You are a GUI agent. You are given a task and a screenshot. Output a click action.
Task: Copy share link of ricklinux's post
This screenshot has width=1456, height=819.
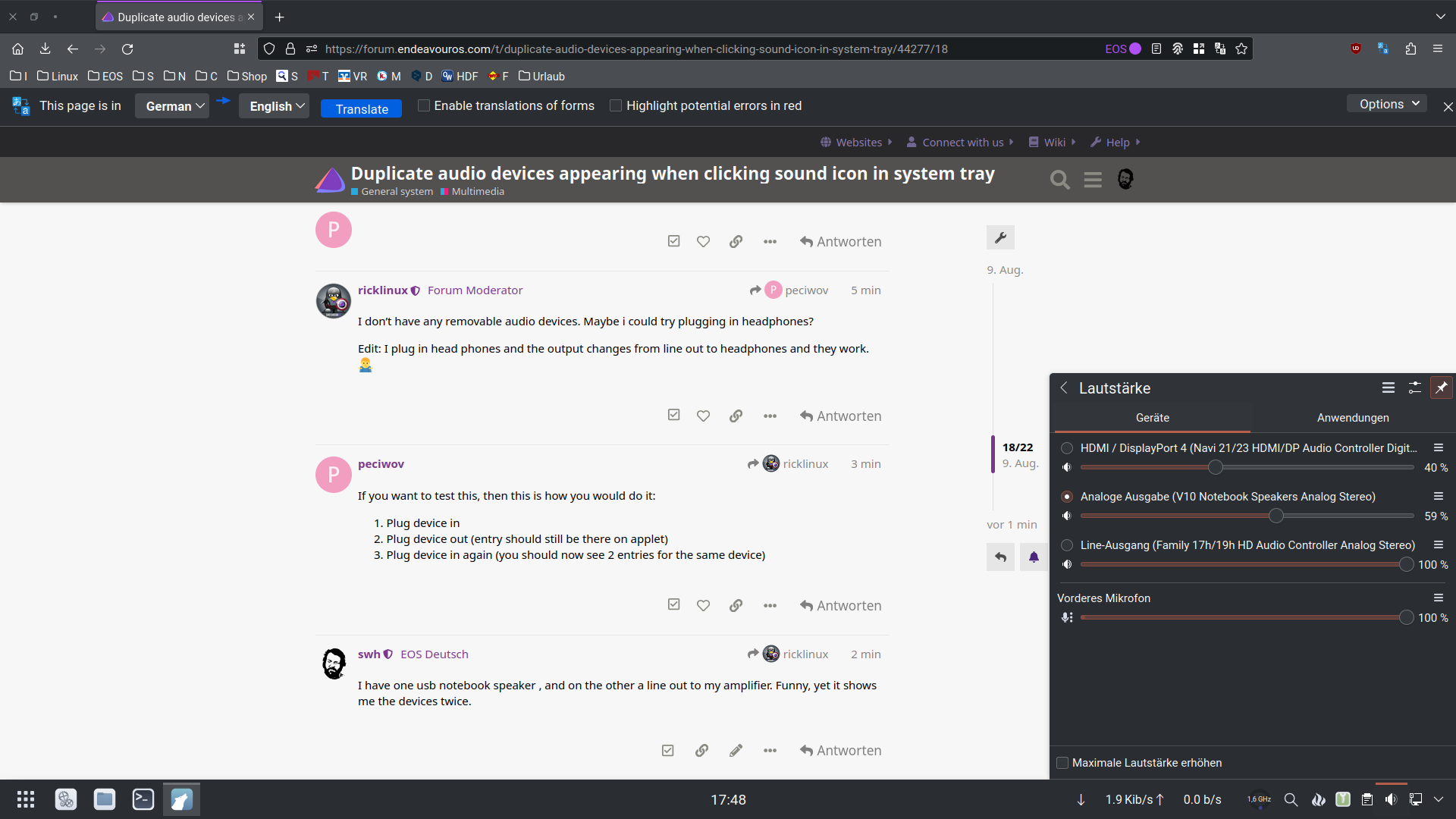tap(736, 416)
